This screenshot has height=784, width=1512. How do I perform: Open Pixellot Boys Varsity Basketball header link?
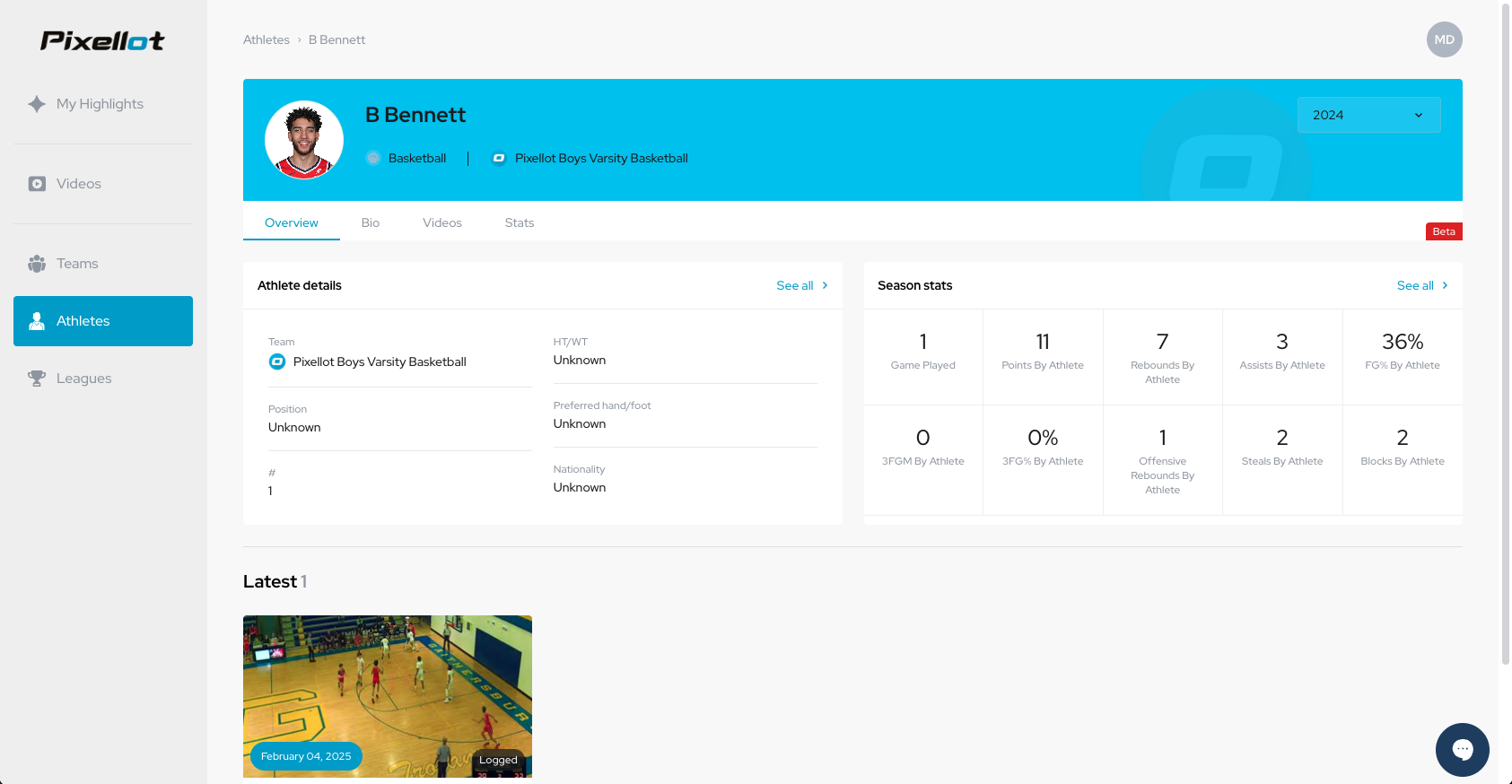(x=601, y=158)
